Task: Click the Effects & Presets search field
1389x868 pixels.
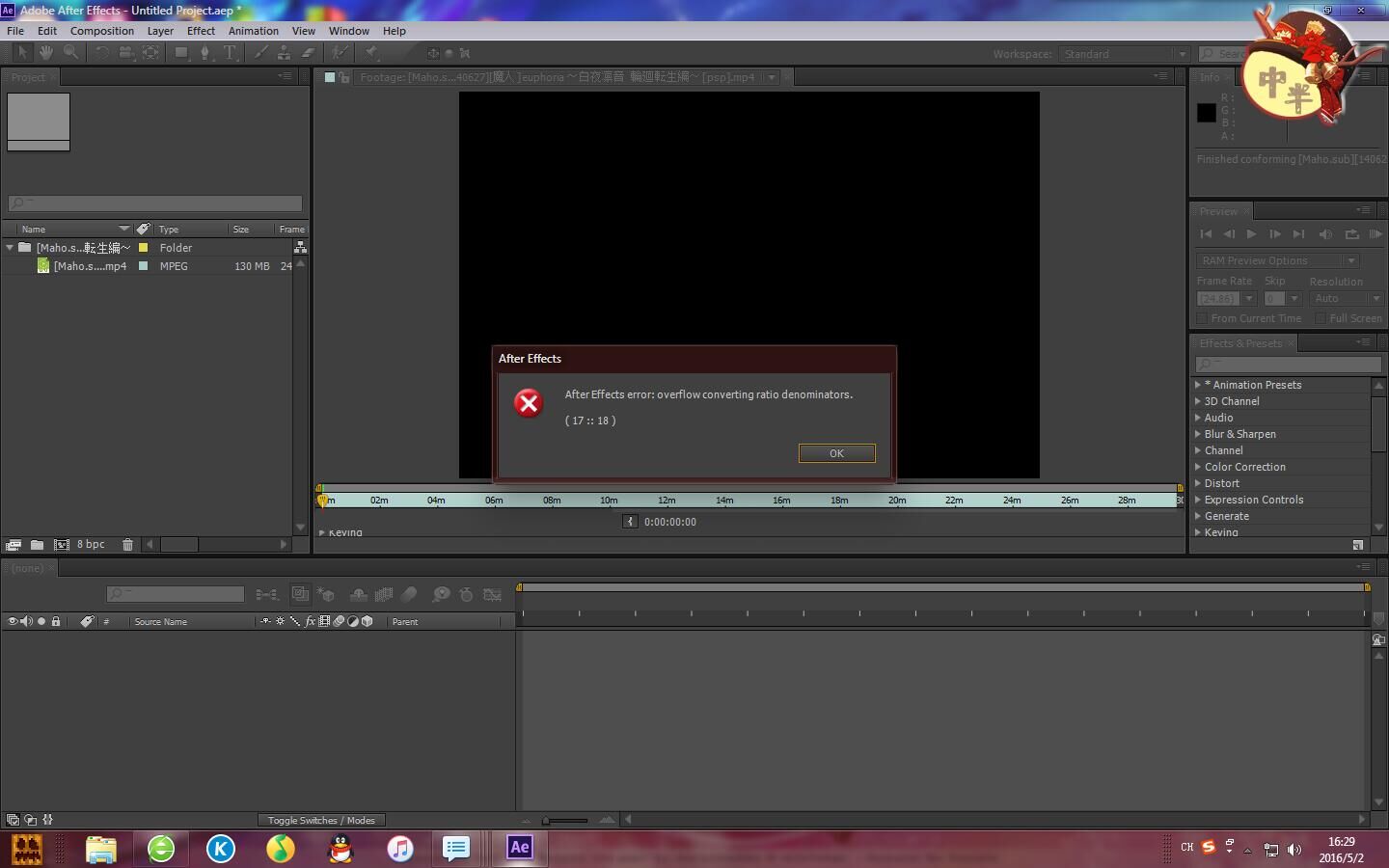Action: point(1288,364)
